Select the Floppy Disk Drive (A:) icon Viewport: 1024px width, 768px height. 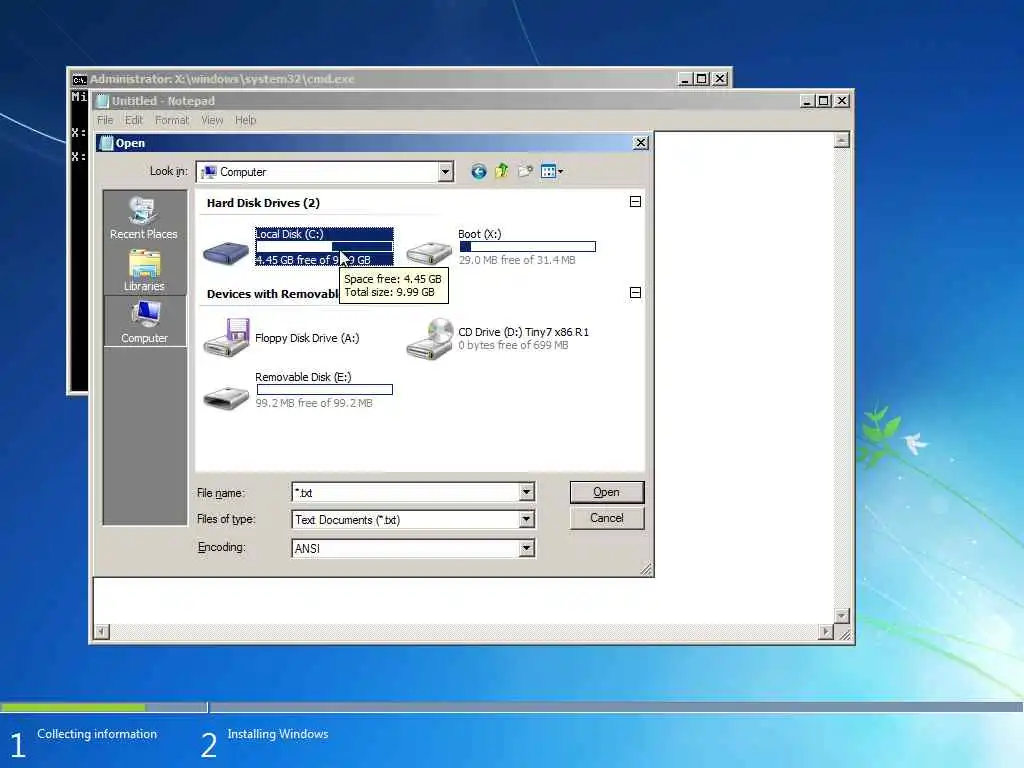pos(226,337)
